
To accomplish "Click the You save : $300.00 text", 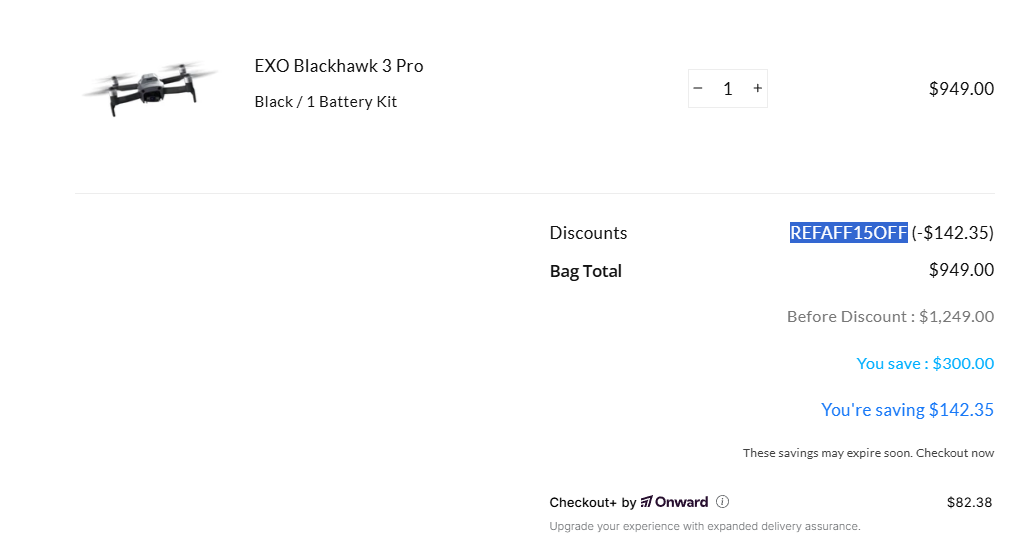I will [925, 363].
